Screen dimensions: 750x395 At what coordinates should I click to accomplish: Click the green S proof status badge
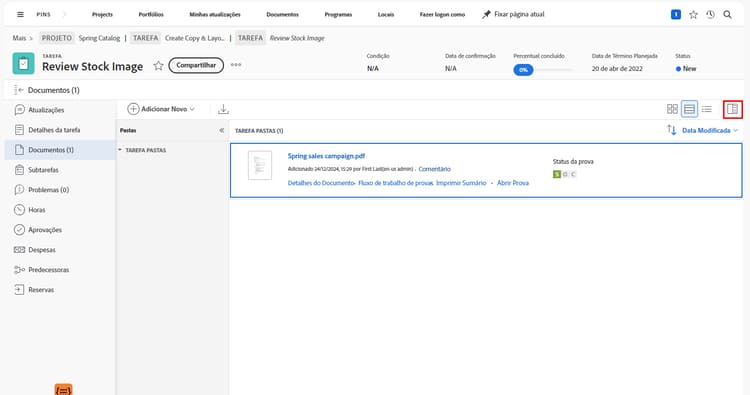pyautogui.click(x=556, y=174)
